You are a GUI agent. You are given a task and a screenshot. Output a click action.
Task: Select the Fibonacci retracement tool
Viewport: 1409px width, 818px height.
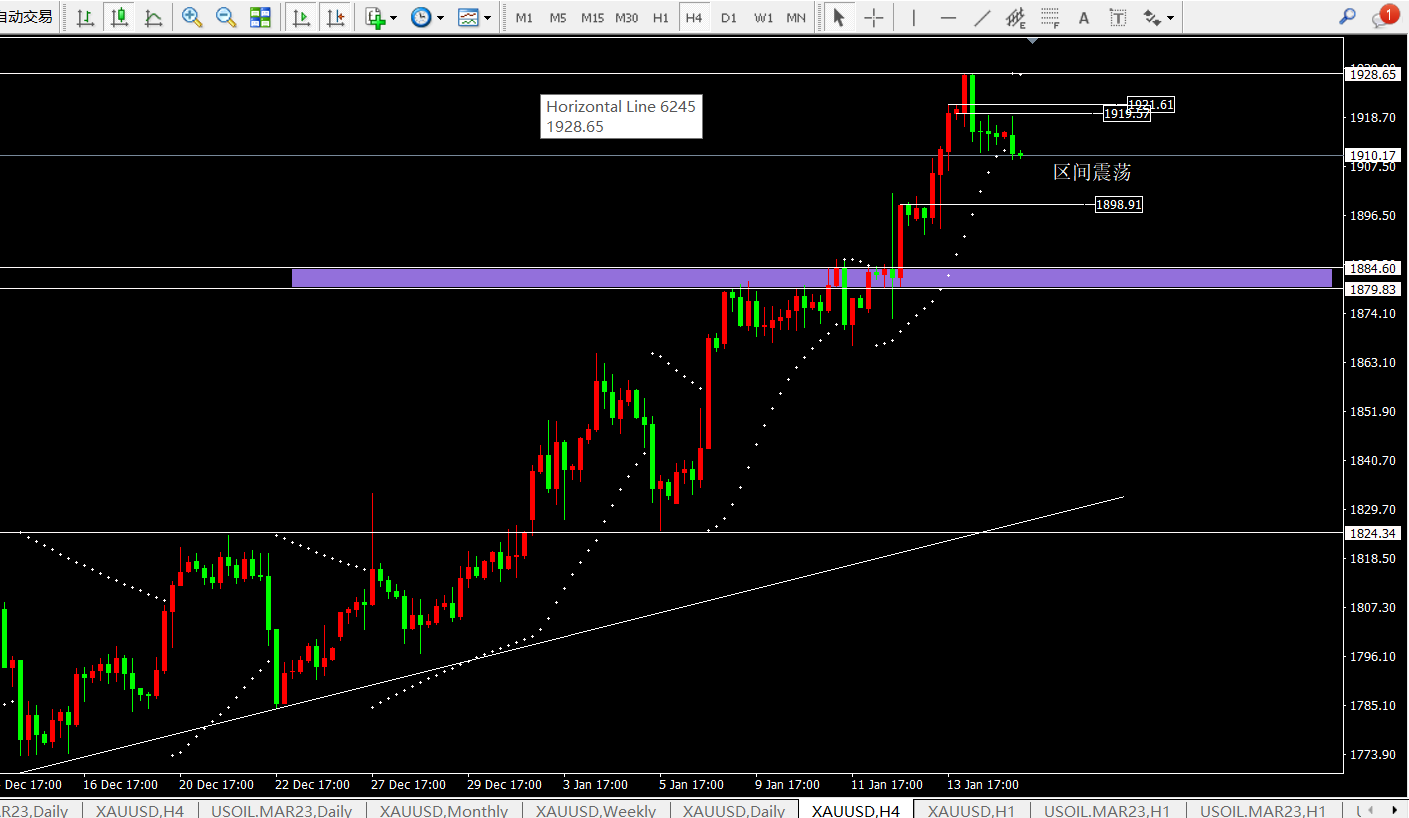[x=1050, y=17]
